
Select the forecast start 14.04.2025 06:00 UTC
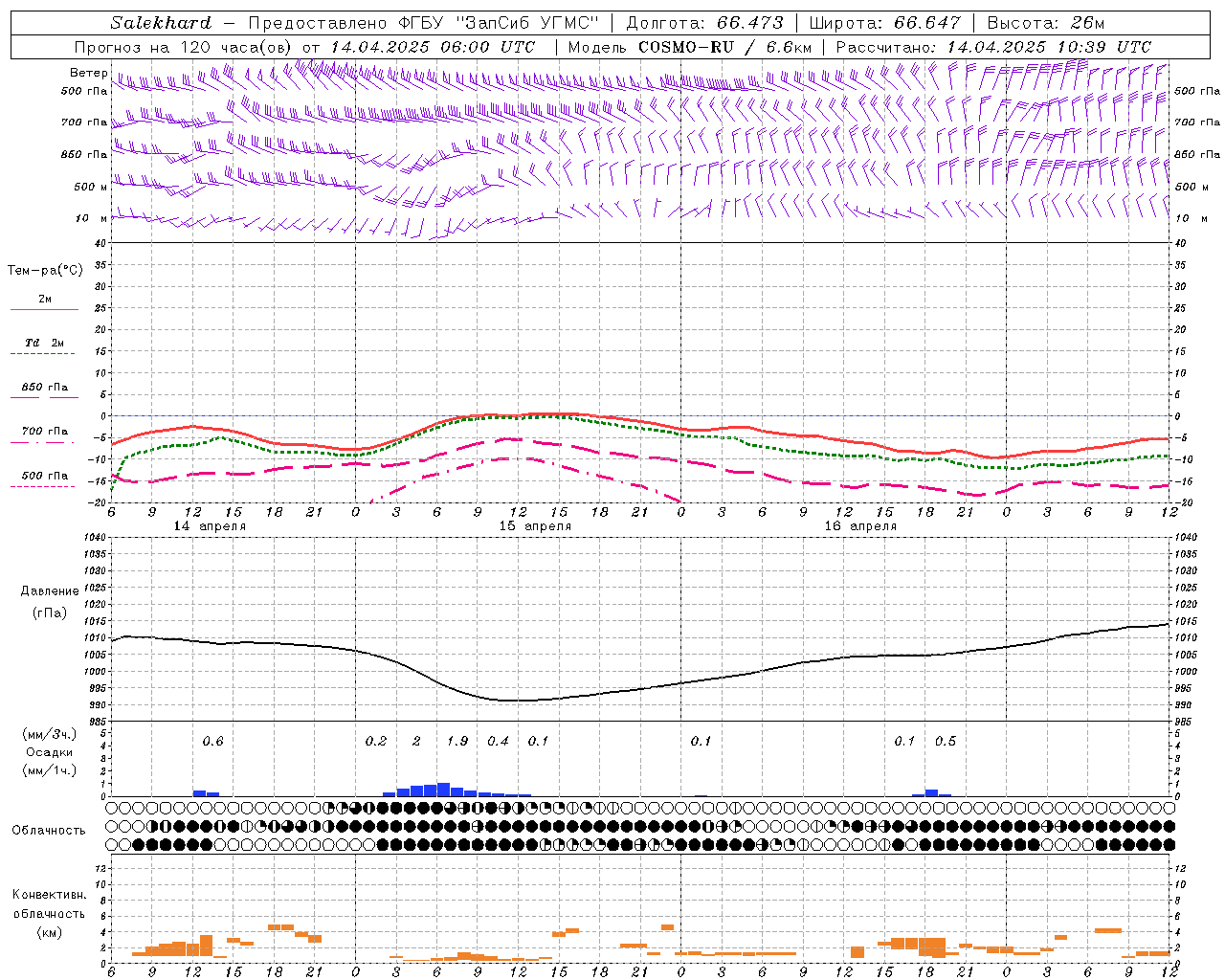(433, 47)
